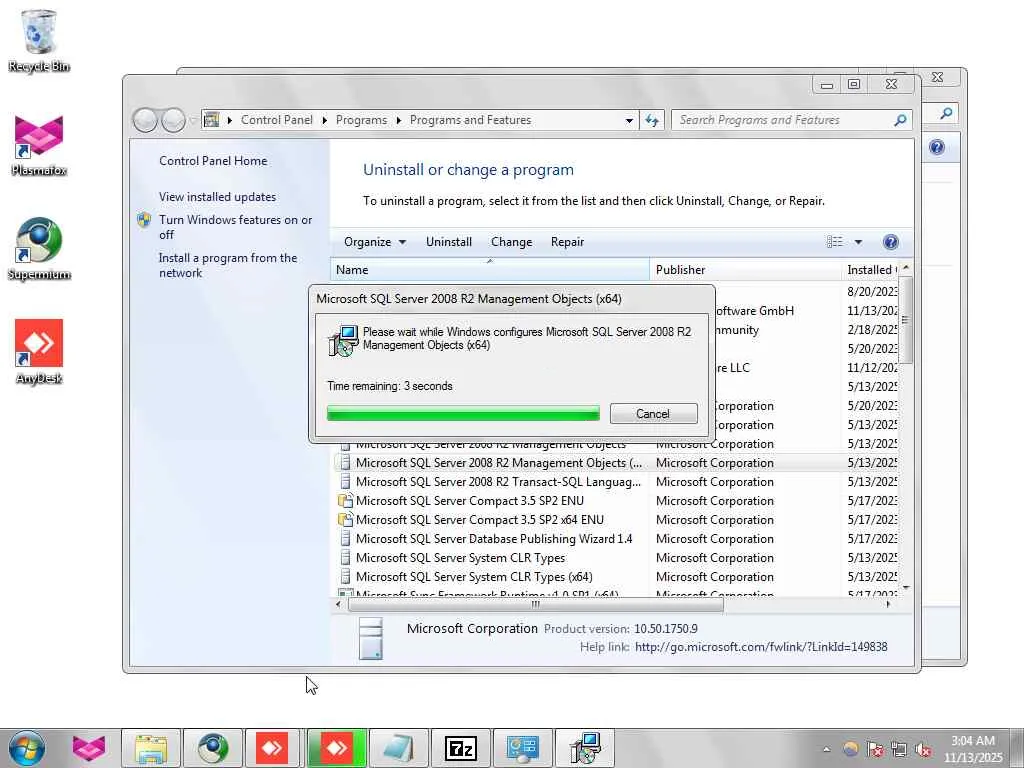Screen dimensions: 1024x768
Task: Click the Forward navigation button
Action: [x=173, y=120]
